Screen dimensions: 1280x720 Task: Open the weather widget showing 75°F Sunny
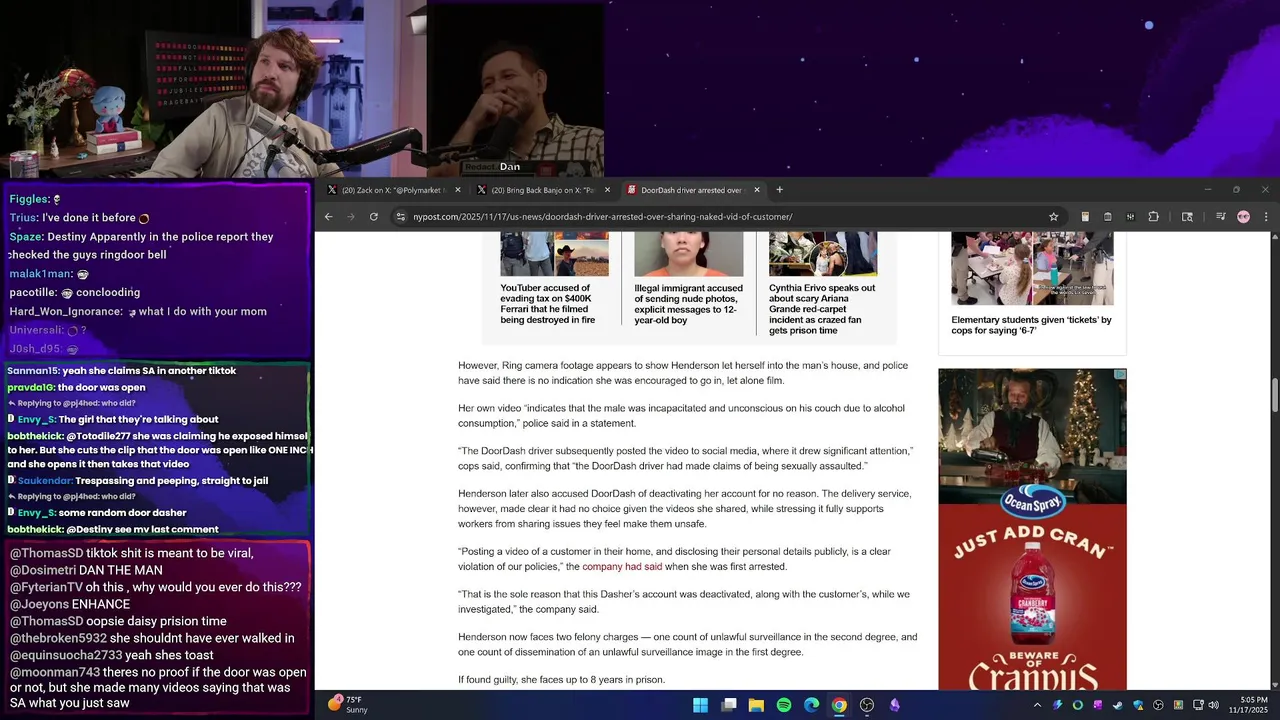(349, 705)
